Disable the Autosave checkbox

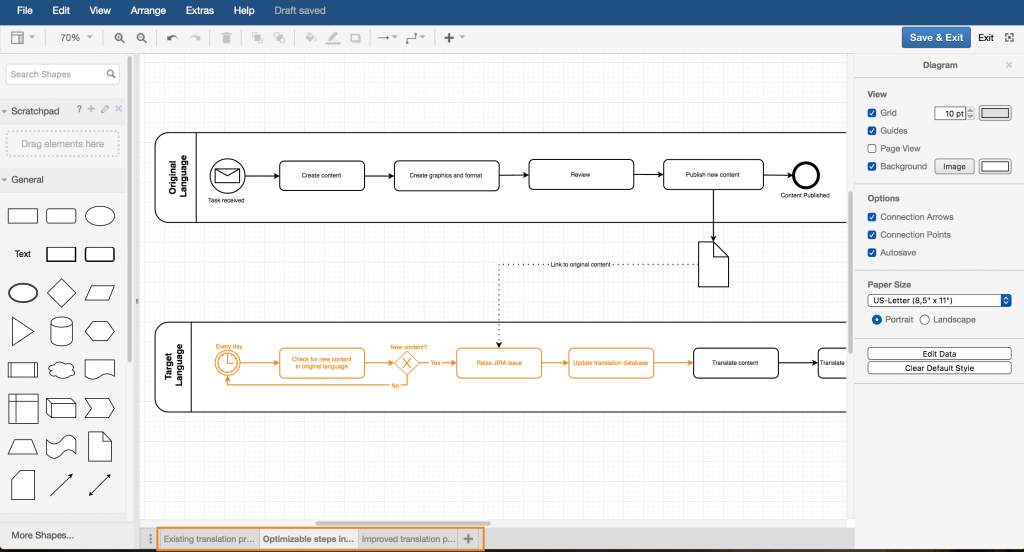(x=872, y=253)
